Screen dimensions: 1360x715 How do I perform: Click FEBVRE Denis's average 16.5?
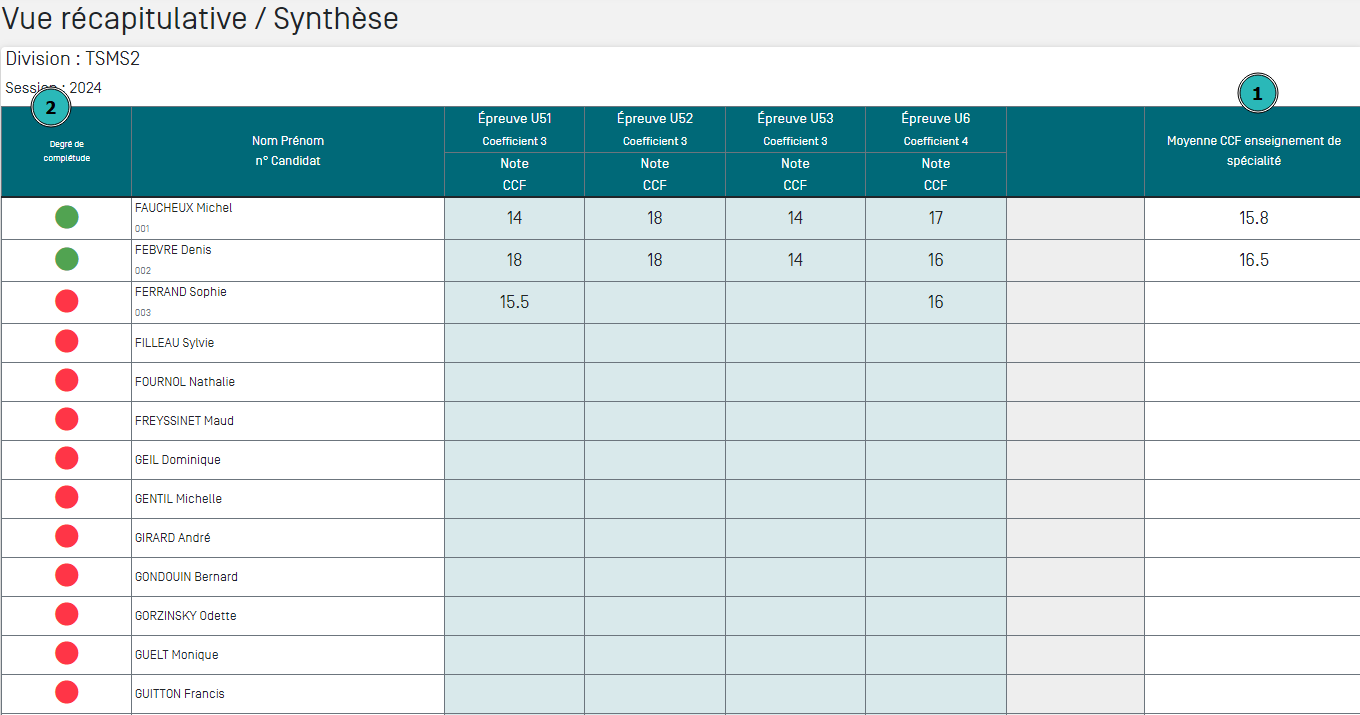coord(1253,260)
